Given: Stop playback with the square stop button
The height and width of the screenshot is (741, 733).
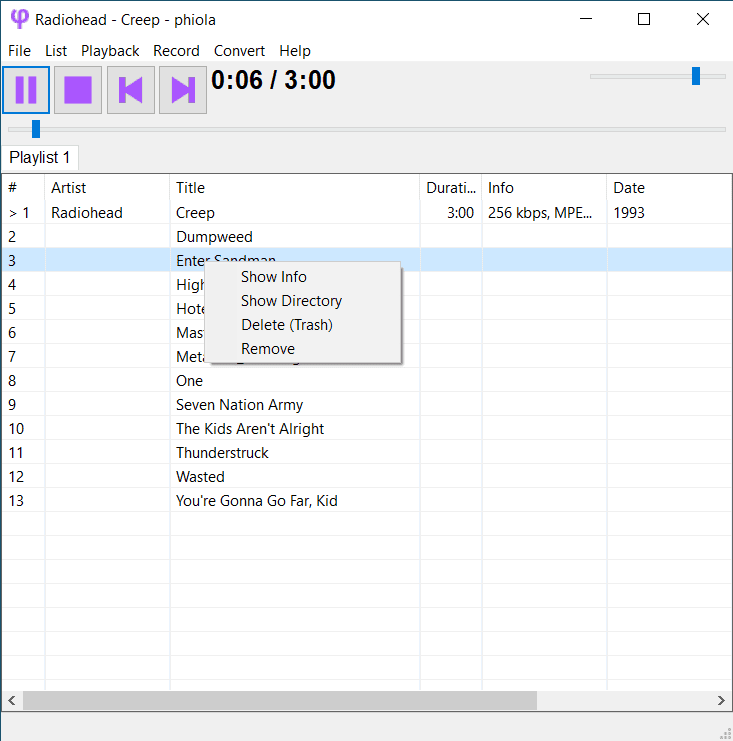Looking at the screenshot, I should coord(78,90).
